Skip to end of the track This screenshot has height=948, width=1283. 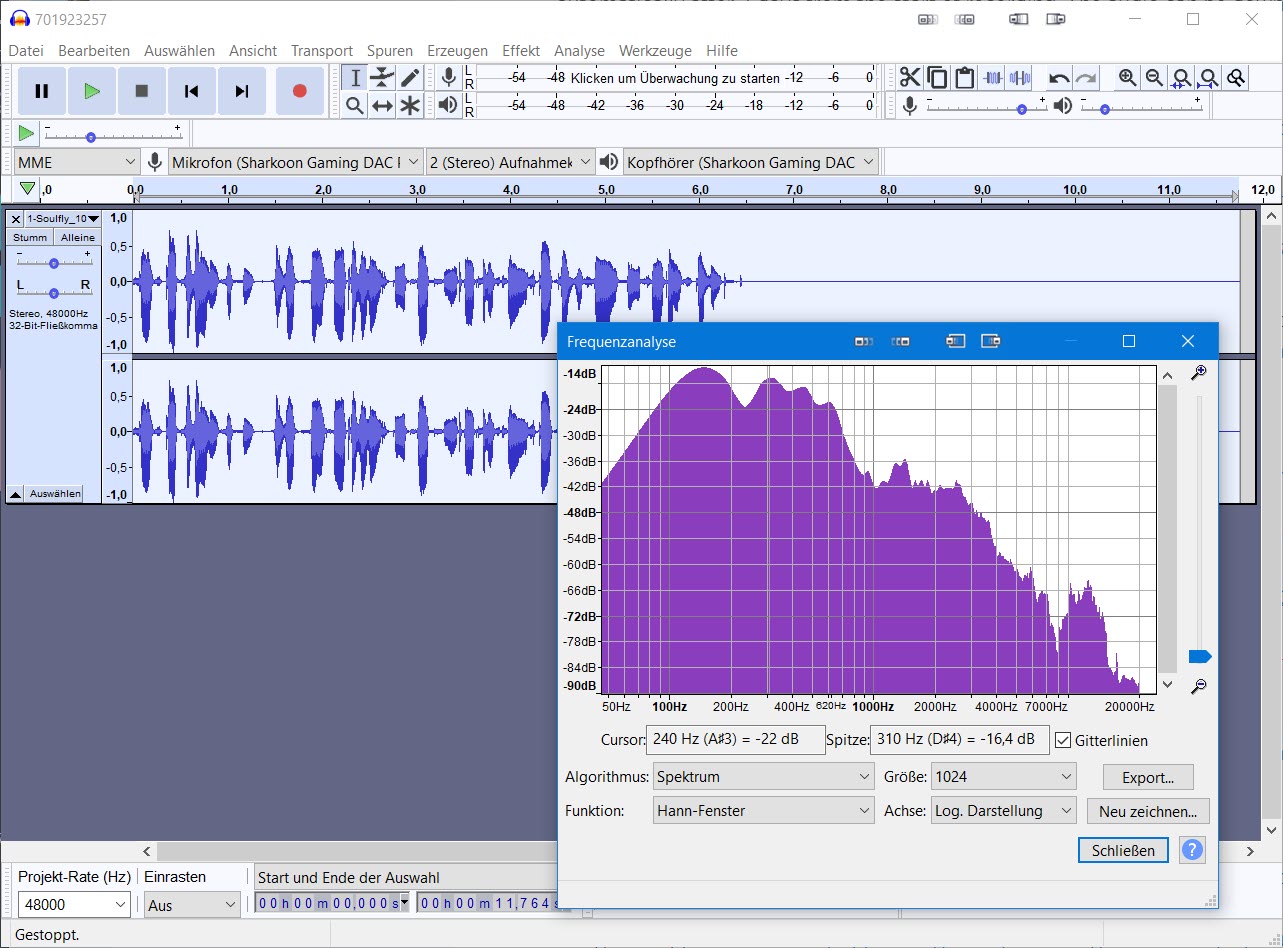(242, 91)
